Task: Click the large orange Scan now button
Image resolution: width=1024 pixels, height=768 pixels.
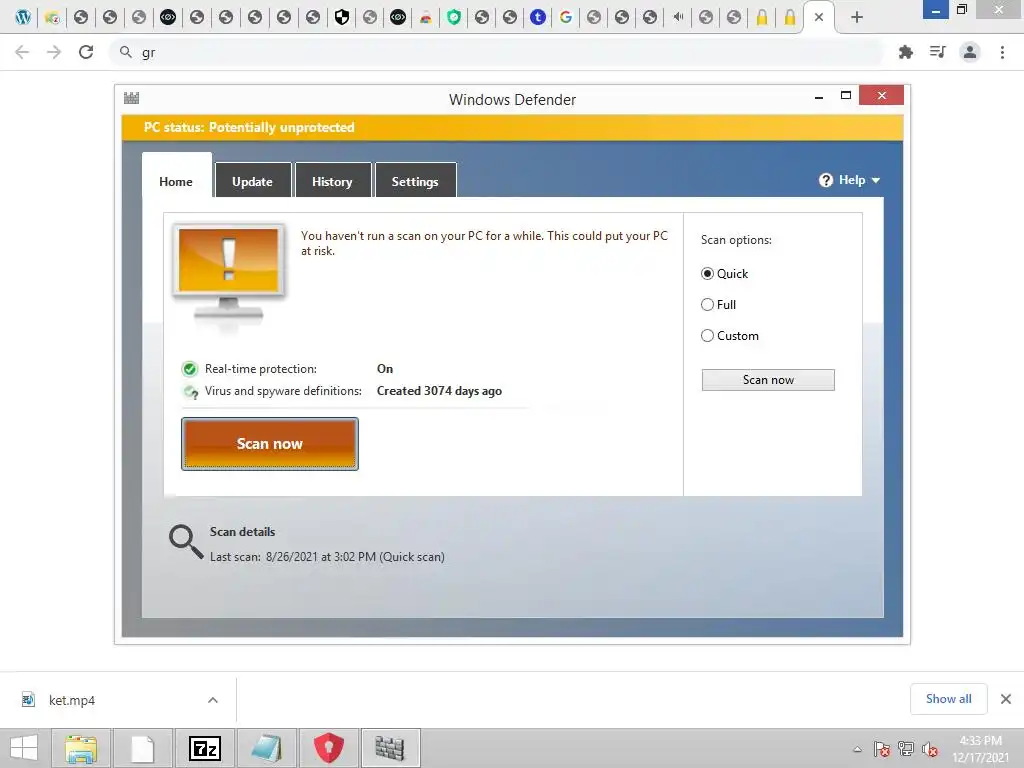Action: tap(270, 444)
